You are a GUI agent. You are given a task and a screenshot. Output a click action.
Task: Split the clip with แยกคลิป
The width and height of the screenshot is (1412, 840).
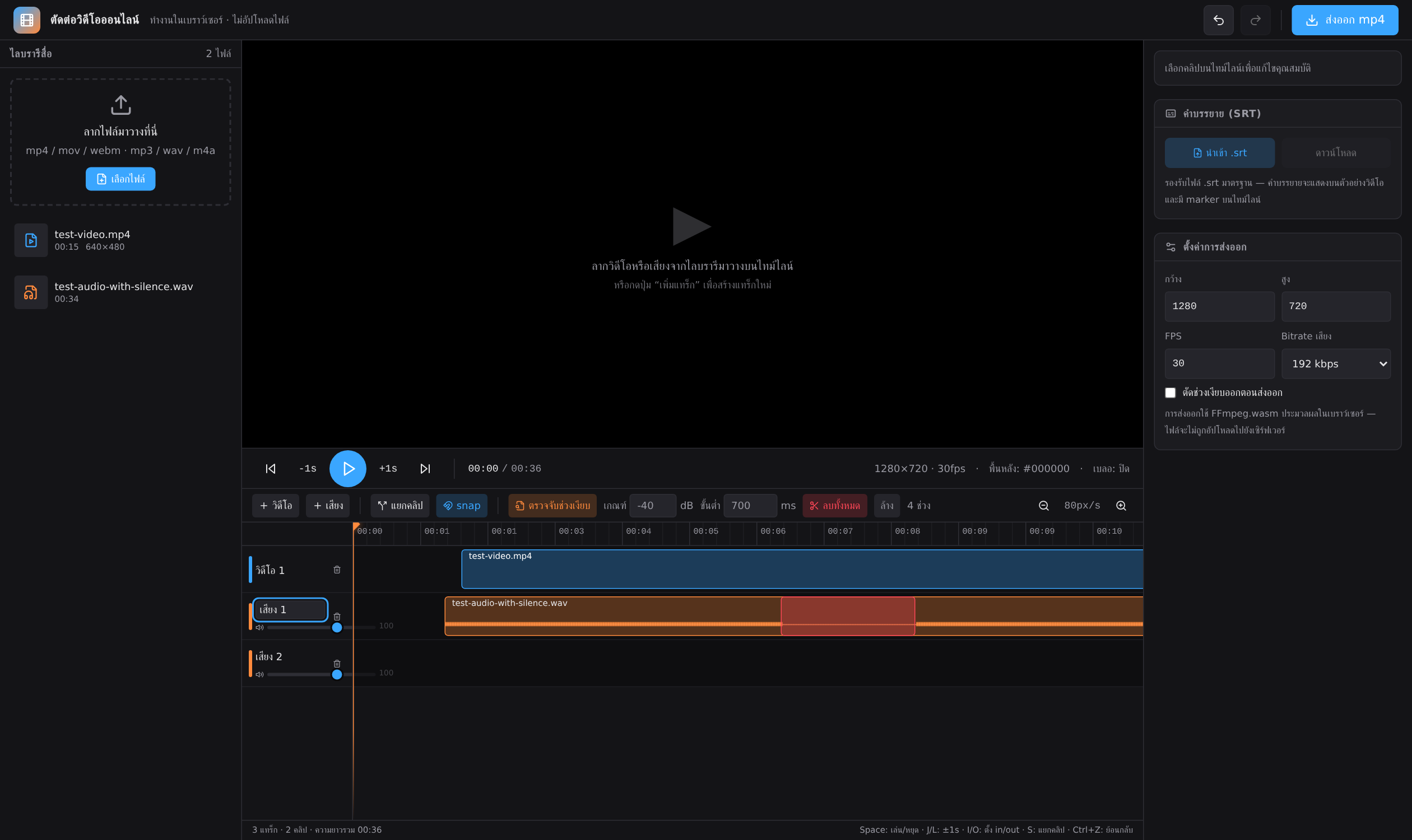(400, 506)
